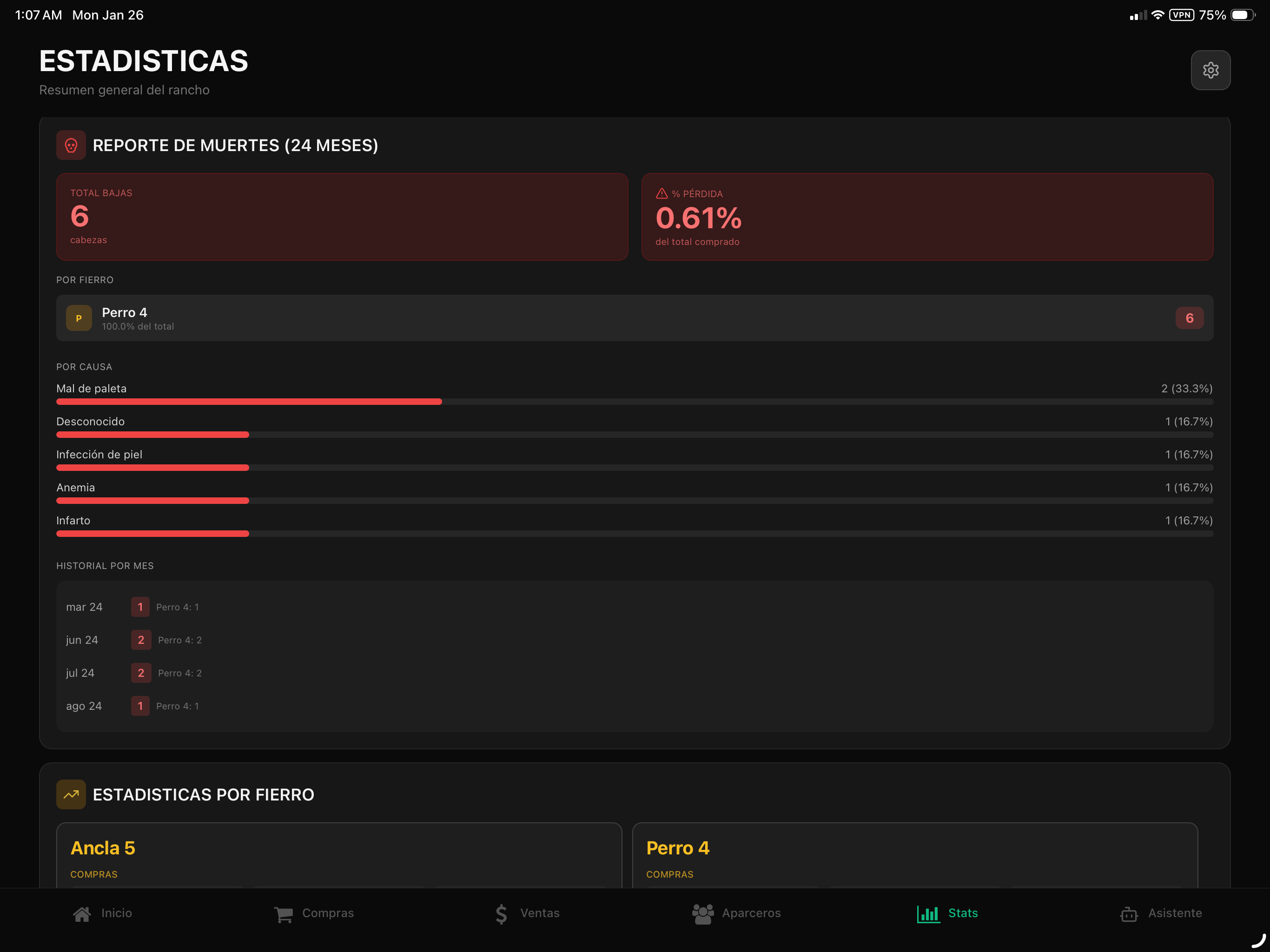
Task: Open the 0.61% loss percentage card
Action: [927, 217]
